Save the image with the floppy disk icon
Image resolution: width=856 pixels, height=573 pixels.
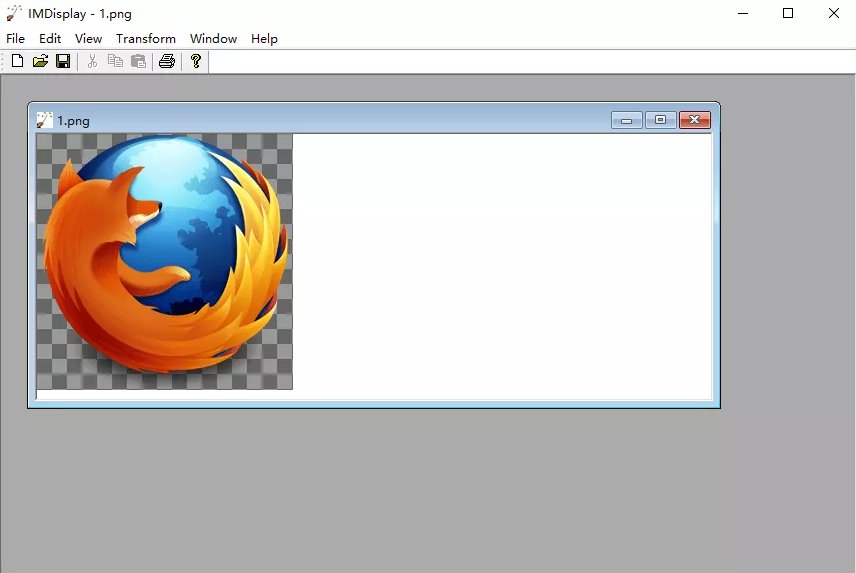pos(63,61)
